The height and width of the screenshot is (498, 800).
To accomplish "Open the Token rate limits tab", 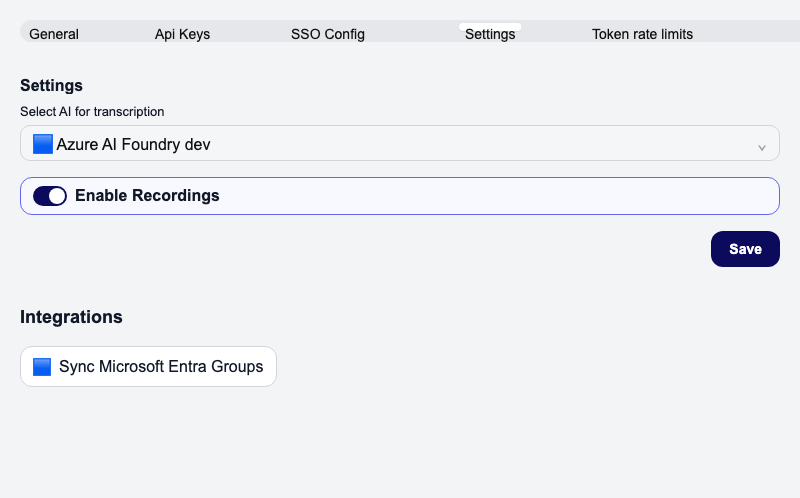I will 642,34.
